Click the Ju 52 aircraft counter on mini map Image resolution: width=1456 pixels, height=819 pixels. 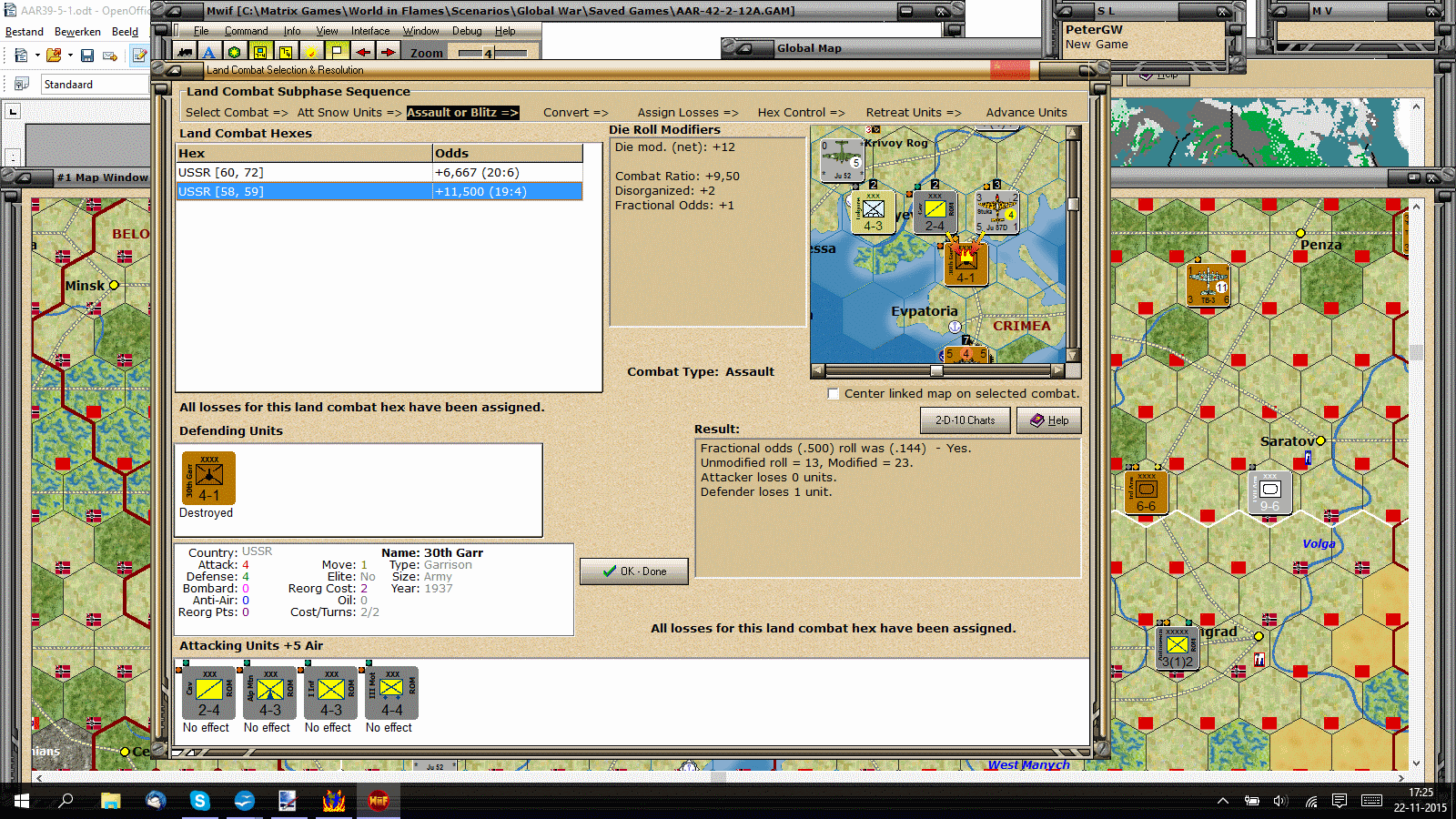(842, 159)
